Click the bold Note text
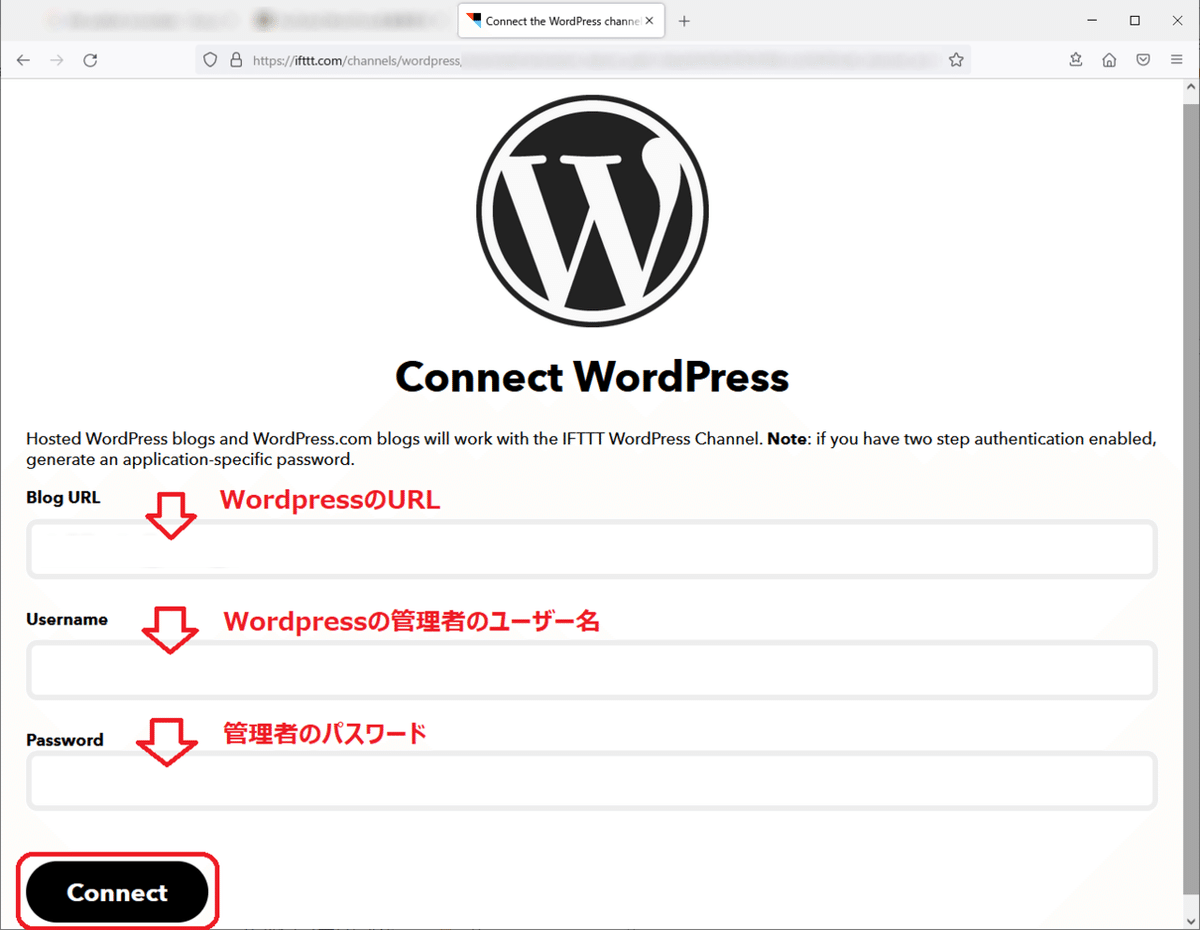The image size is (1200, 930). point(786,439)
